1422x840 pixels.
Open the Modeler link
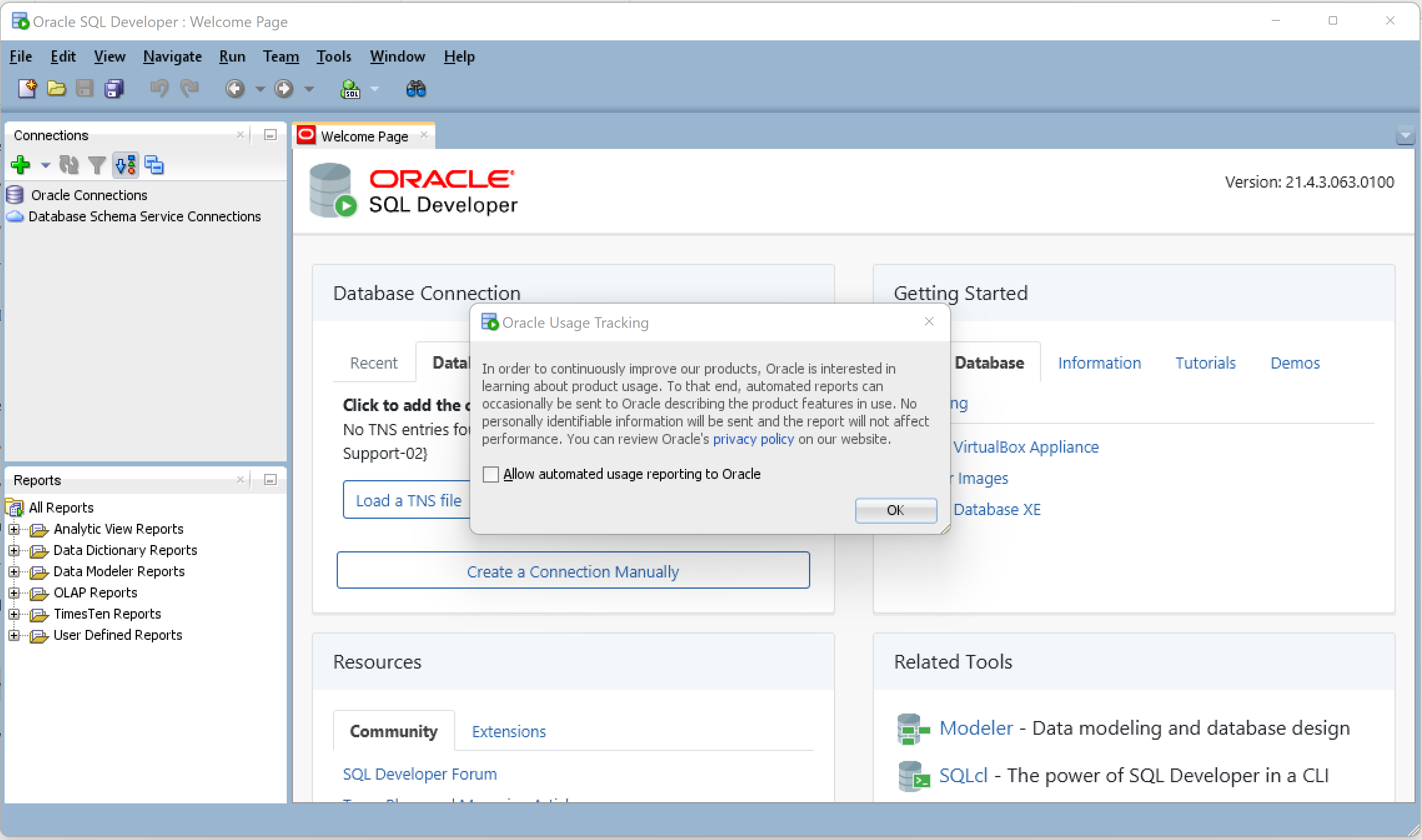pos(976,728)
